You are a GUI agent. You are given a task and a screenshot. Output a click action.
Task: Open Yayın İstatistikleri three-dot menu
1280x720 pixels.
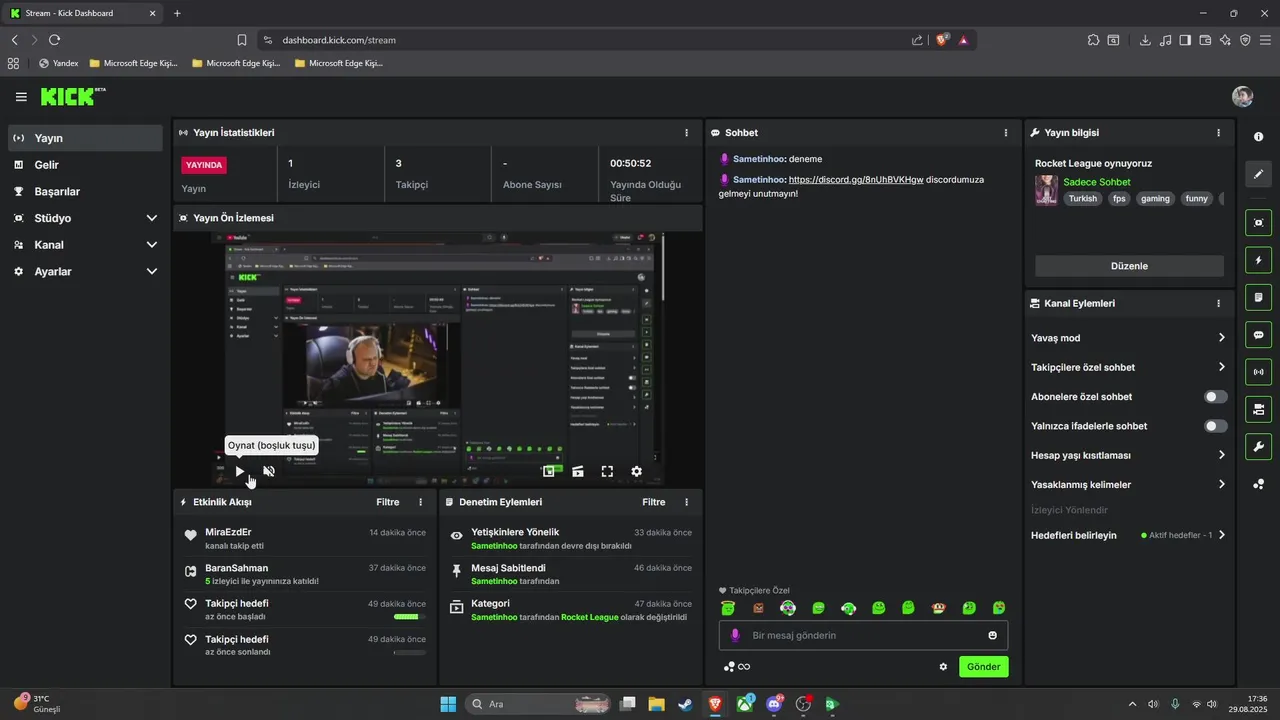(x=686, y=132)
